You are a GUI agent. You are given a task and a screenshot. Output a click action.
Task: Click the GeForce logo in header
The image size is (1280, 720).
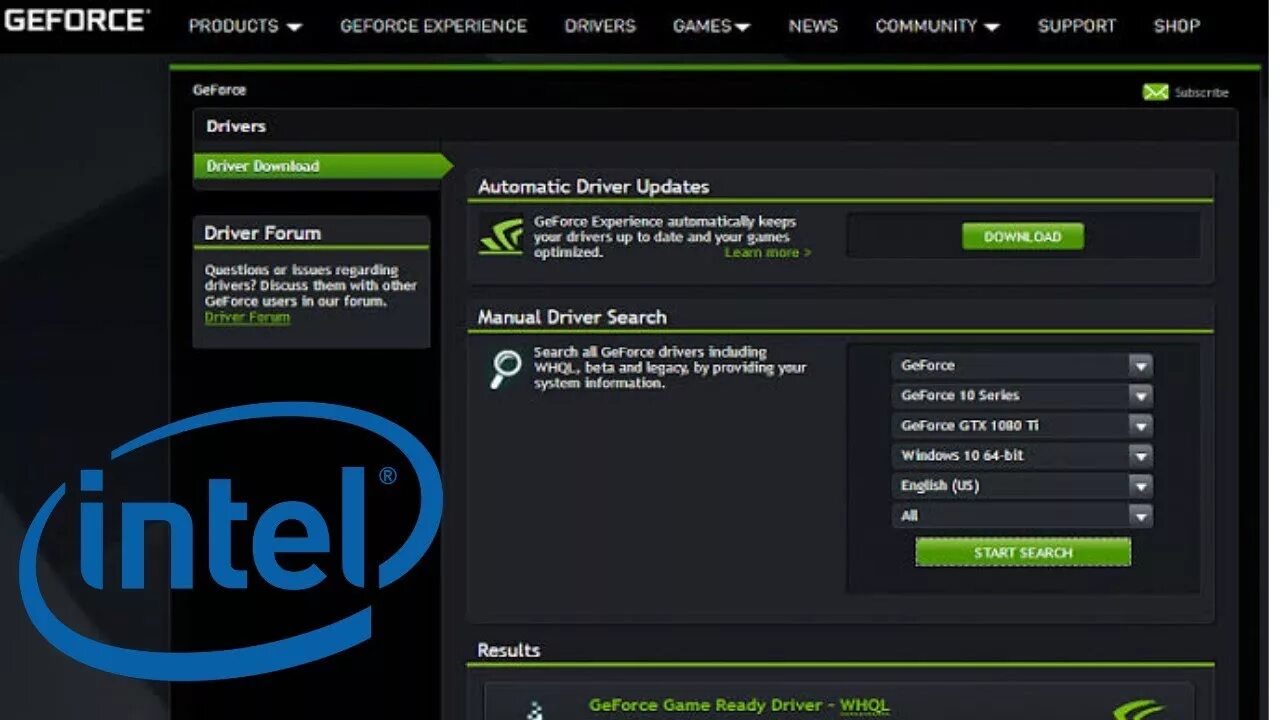[75, 19]
